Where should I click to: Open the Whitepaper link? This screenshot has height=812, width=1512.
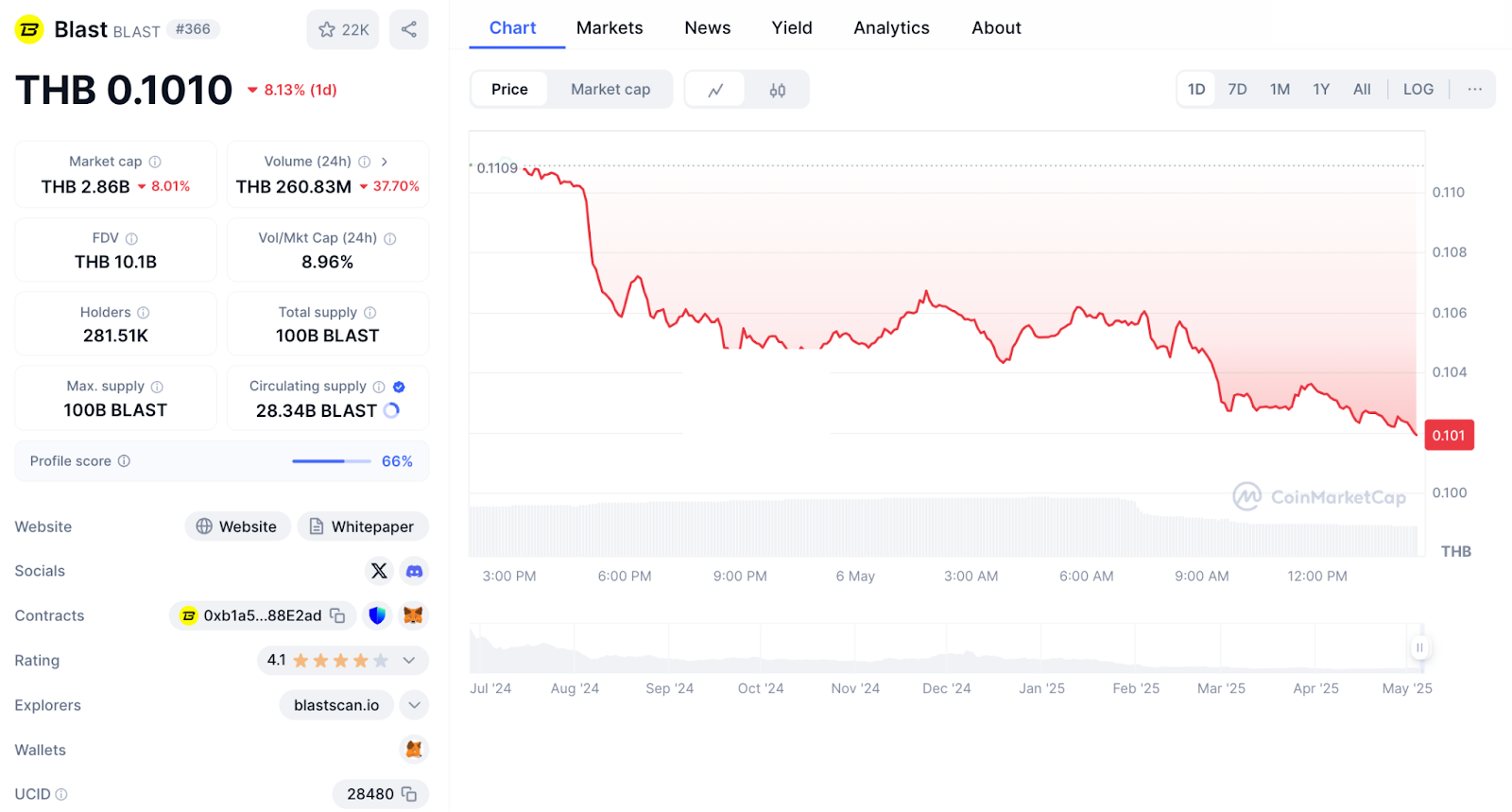[363, 527]
